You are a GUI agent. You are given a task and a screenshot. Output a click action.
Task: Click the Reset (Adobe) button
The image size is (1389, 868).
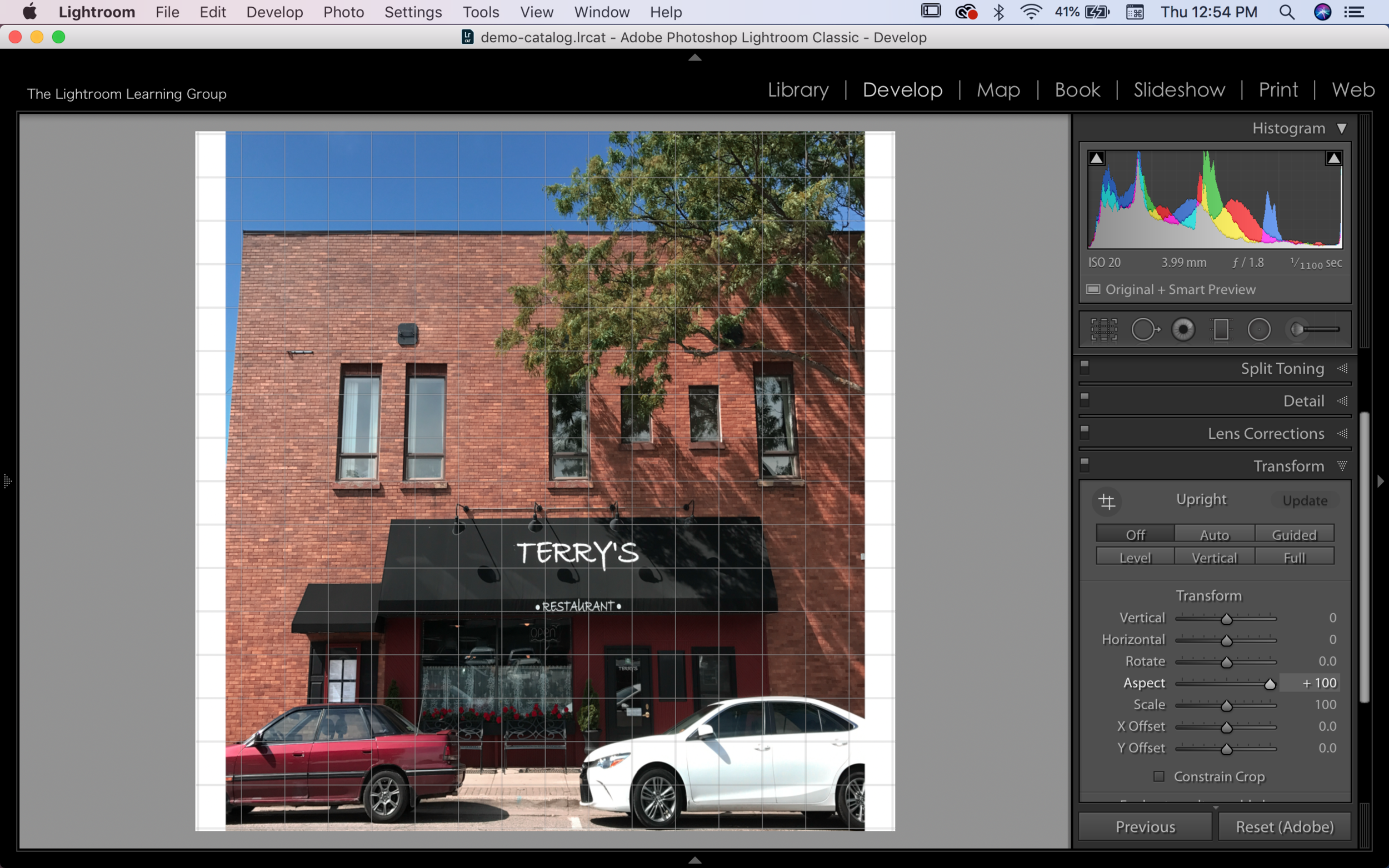[1284, 827]
